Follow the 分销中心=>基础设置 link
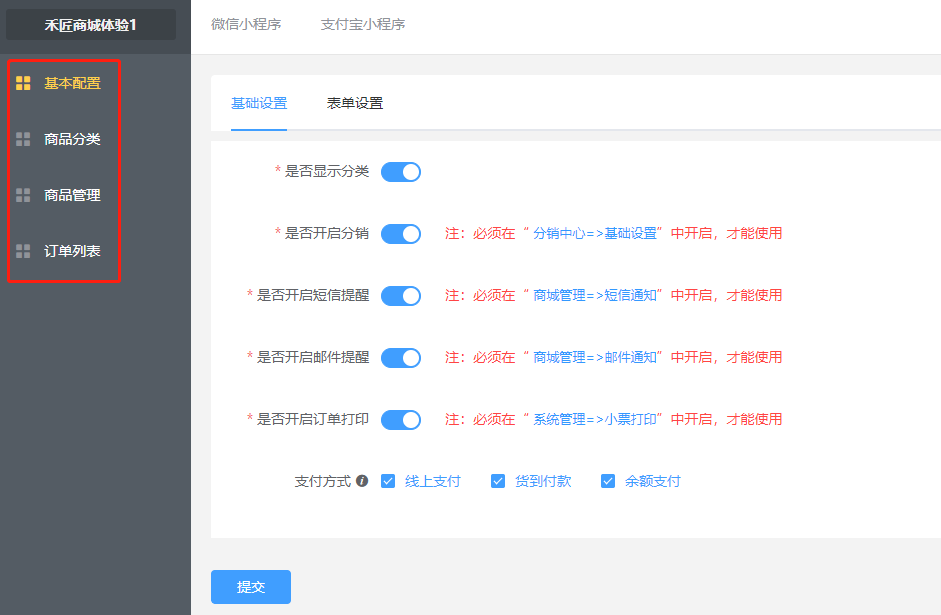941x615 pixels. tap(595, 234)
